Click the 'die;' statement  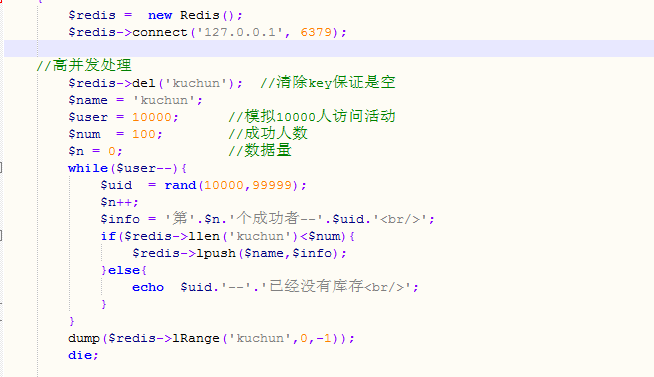coord(83,355)
